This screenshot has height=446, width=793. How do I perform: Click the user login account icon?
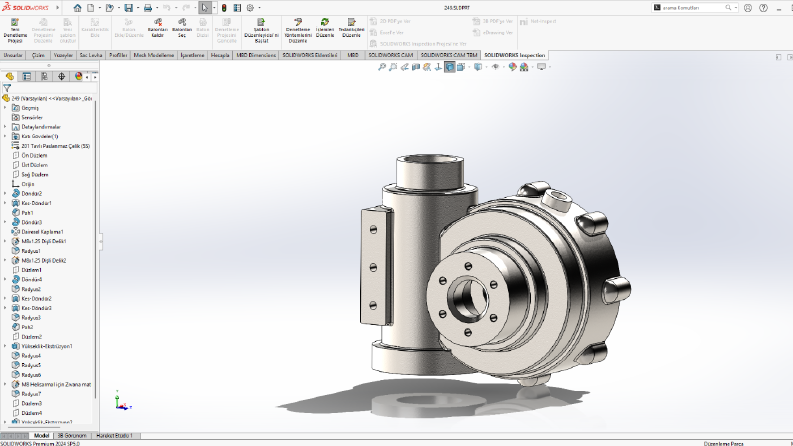click(748, 8)
